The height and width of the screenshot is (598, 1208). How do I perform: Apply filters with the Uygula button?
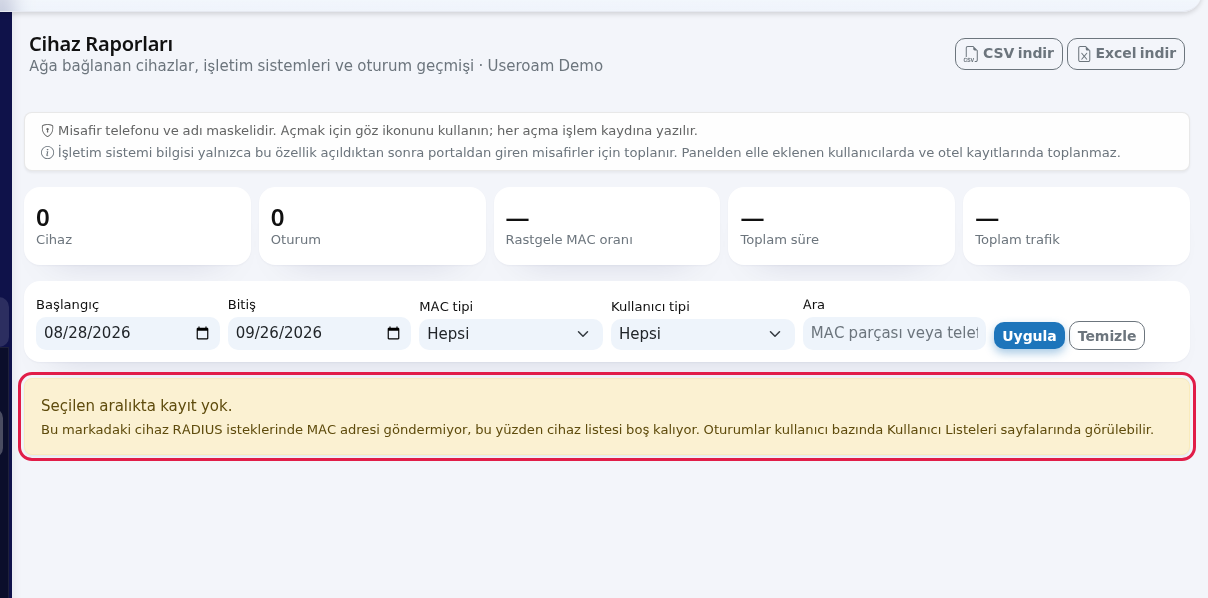click(1029, 336)
